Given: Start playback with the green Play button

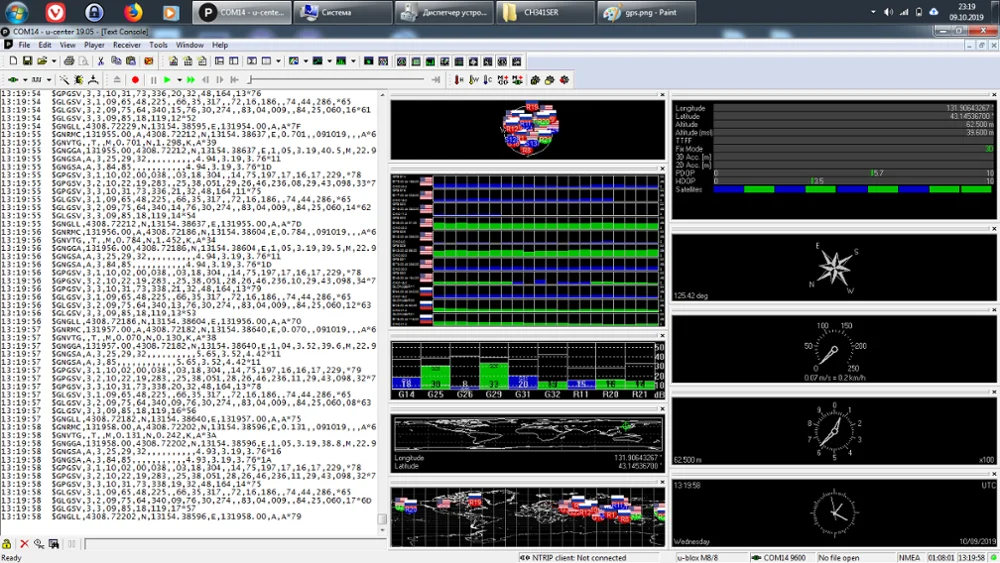Looking at the screenshot, I should coord(167,80).
